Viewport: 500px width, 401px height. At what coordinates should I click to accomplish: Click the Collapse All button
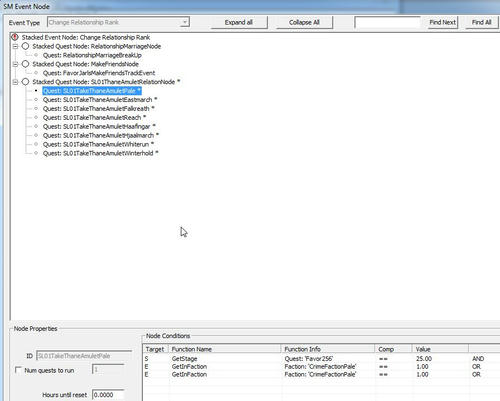point(304,22)
